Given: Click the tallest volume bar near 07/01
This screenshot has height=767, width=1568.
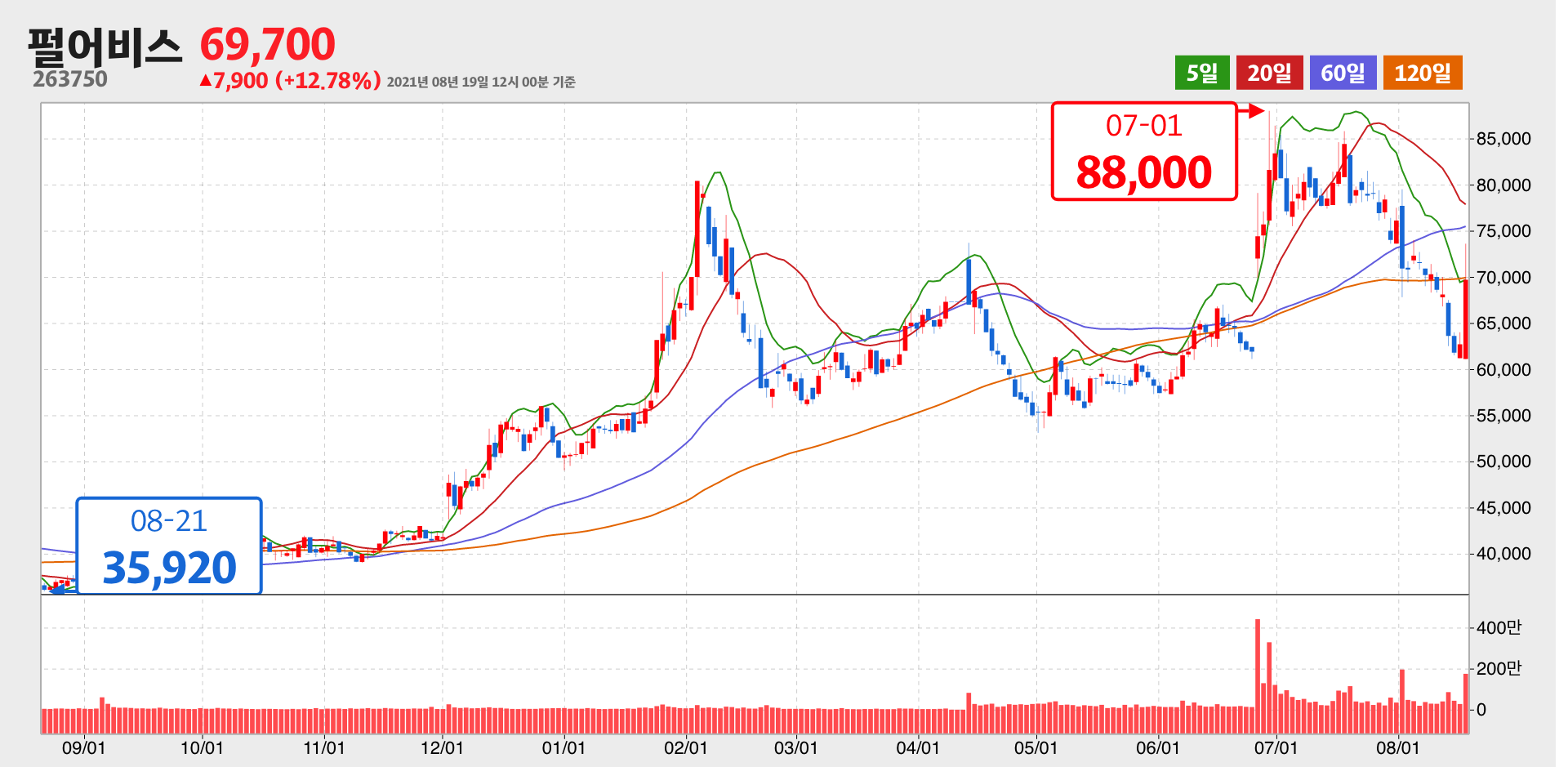Looking at the screenshot, I should [x=1258, y=676].
